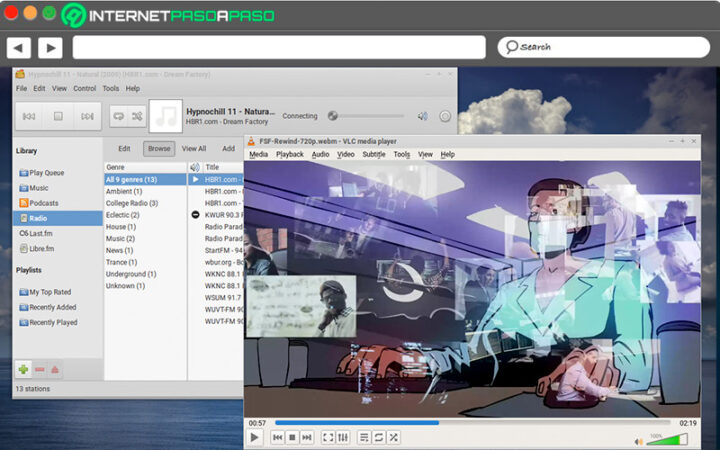The image size is (720, 450).
Task: Open Subtitle menu in VLC
Action: click(x=374, y=155)
